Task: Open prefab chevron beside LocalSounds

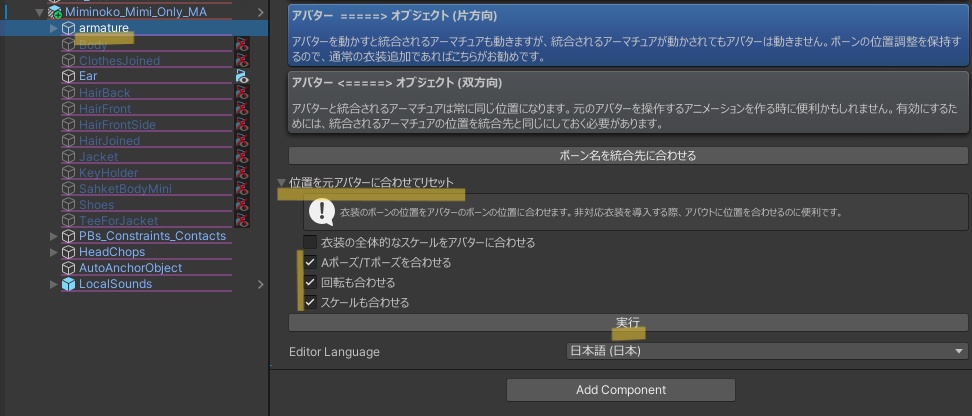Action: [260, 284]
